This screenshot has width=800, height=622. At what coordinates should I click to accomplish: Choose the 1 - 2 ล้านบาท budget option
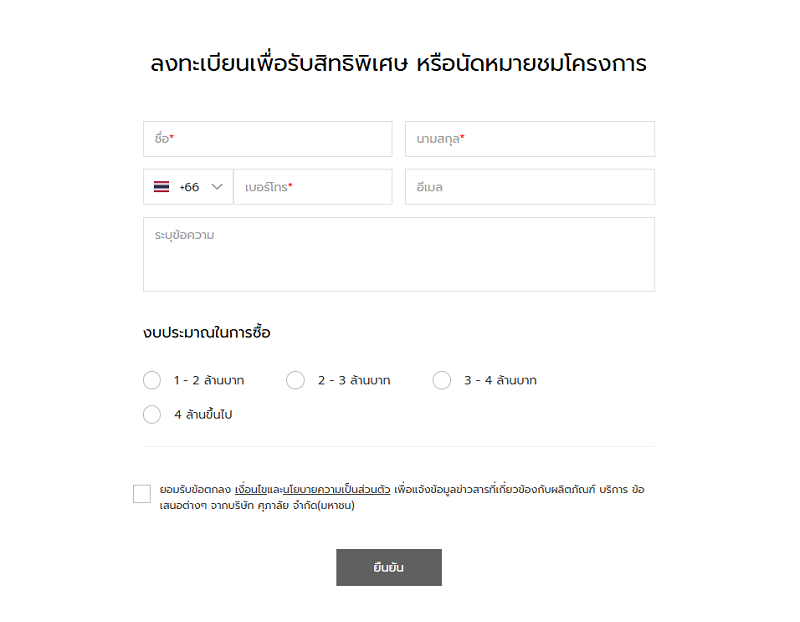coord(152,380)
